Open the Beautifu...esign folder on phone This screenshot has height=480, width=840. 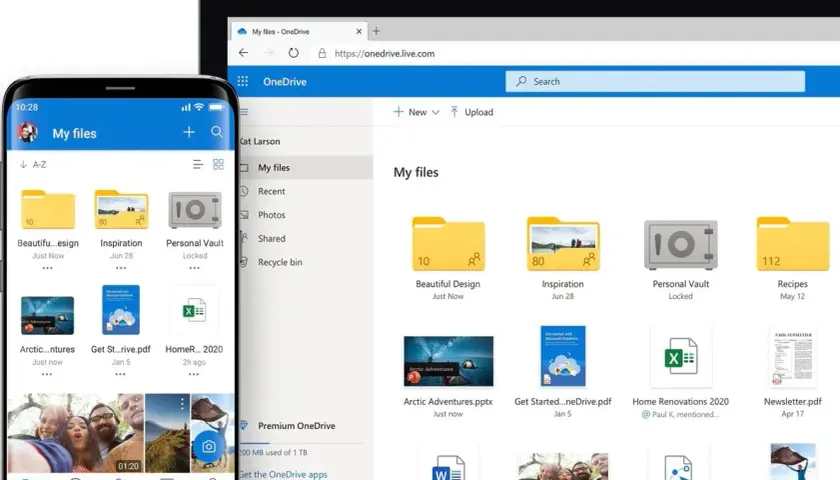pos(48,209)
